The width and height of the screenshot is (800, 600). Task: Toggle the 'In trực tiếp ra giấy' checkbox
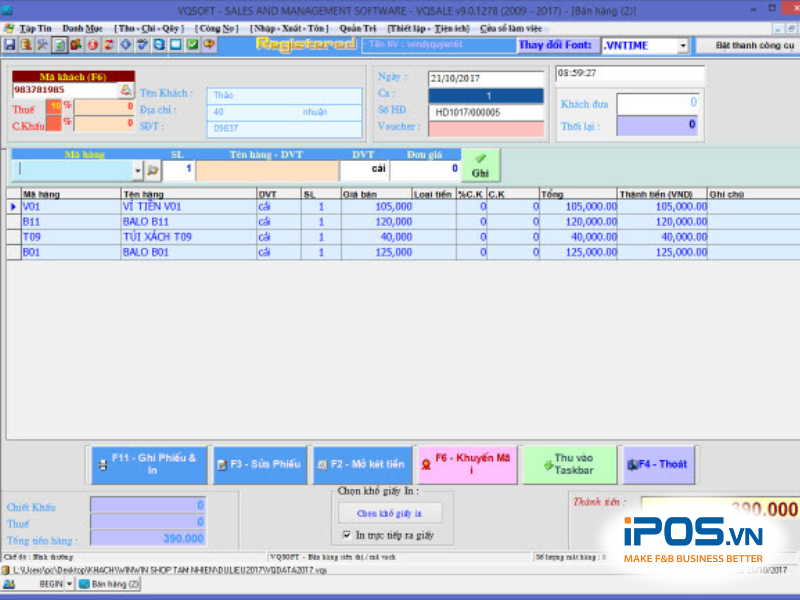tap(346, 535)
